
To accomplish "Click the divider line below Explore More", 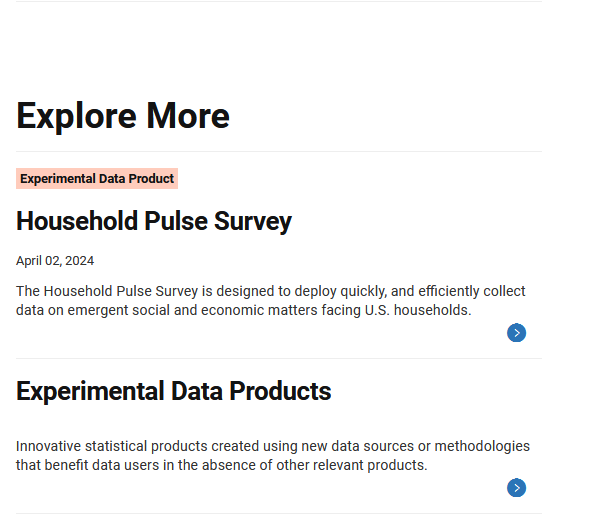I will (x=279, y=152).
